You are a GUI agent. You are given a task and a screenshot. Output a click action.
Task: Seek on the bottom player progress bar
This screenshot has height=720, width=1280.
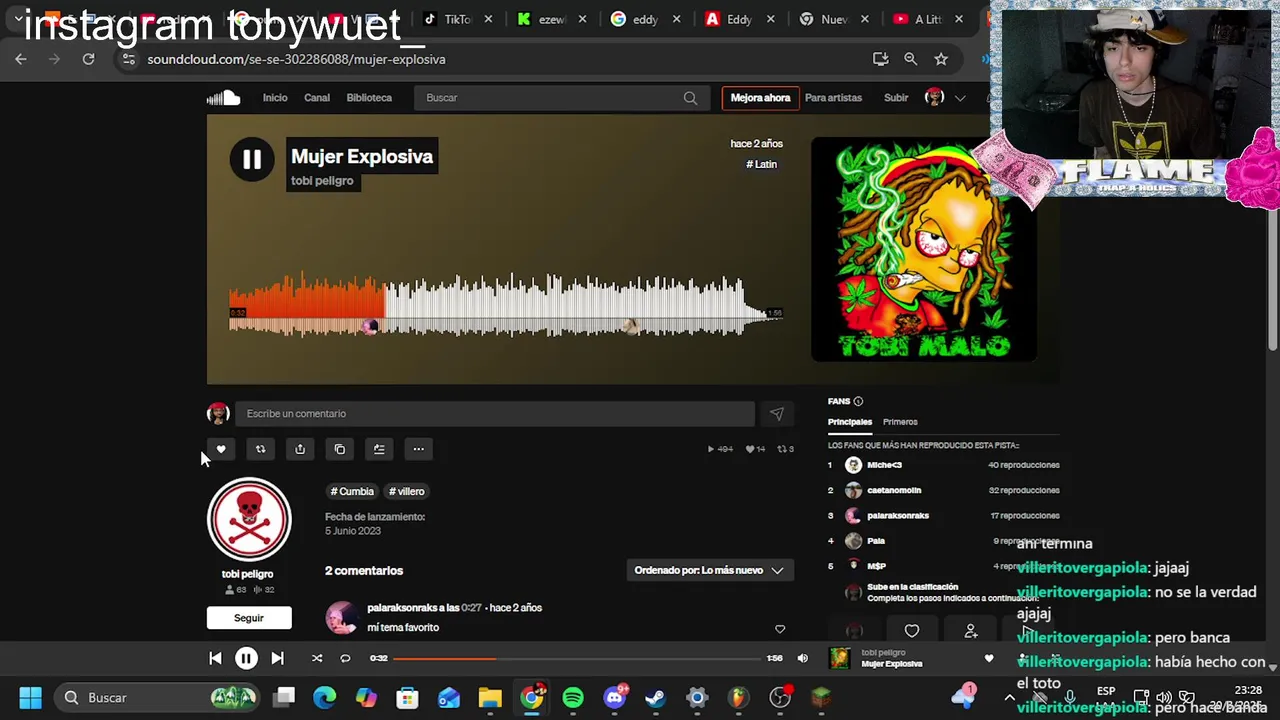tap(577, 658)
